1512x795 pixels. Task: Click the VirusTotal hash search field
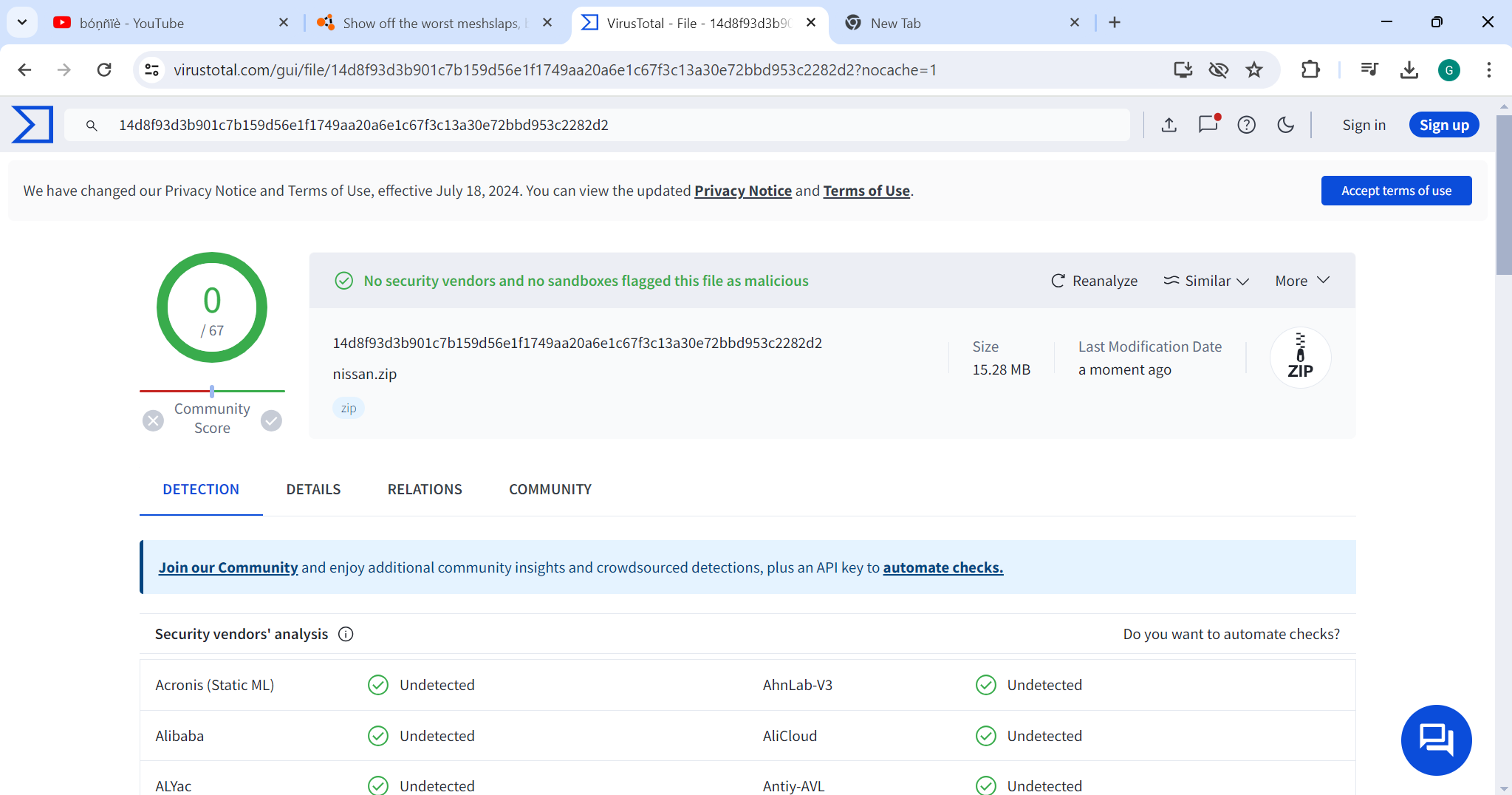tap(597, 125)
